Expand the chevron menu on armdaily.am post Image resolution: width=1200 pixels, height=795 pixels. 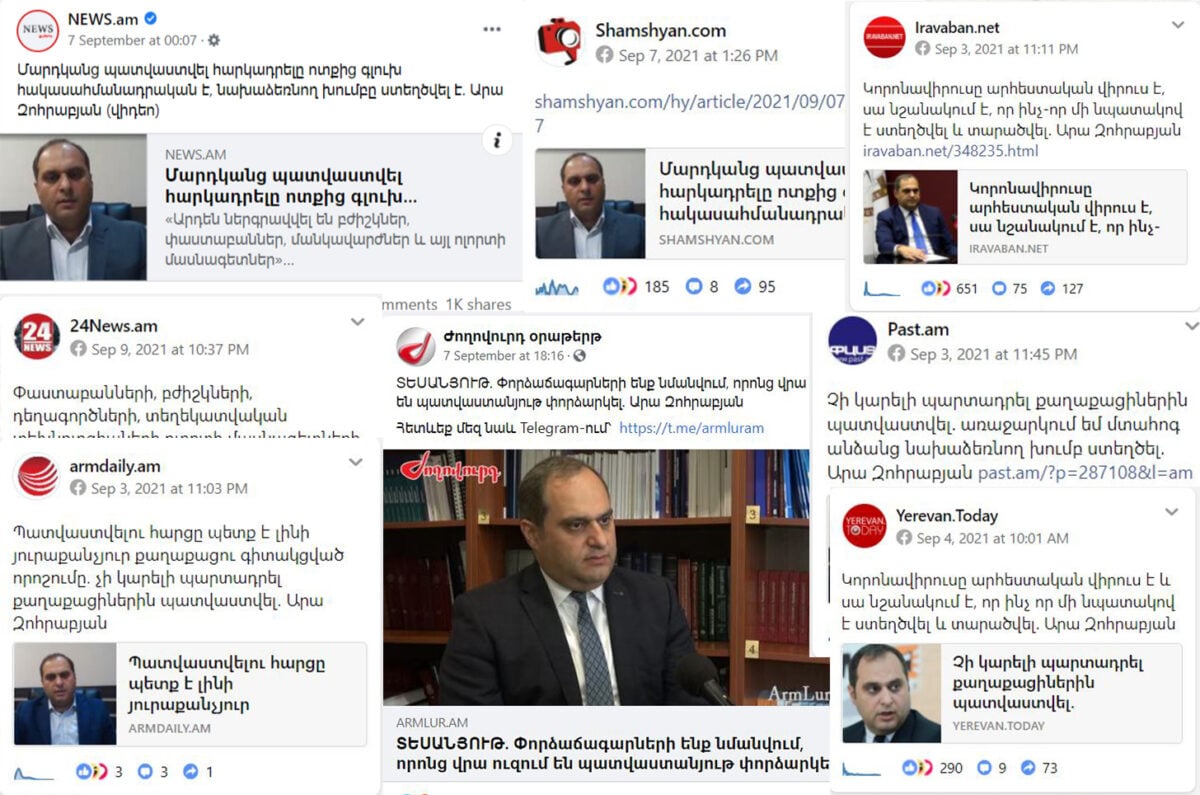pyautogui.click(x=356, y=462)
